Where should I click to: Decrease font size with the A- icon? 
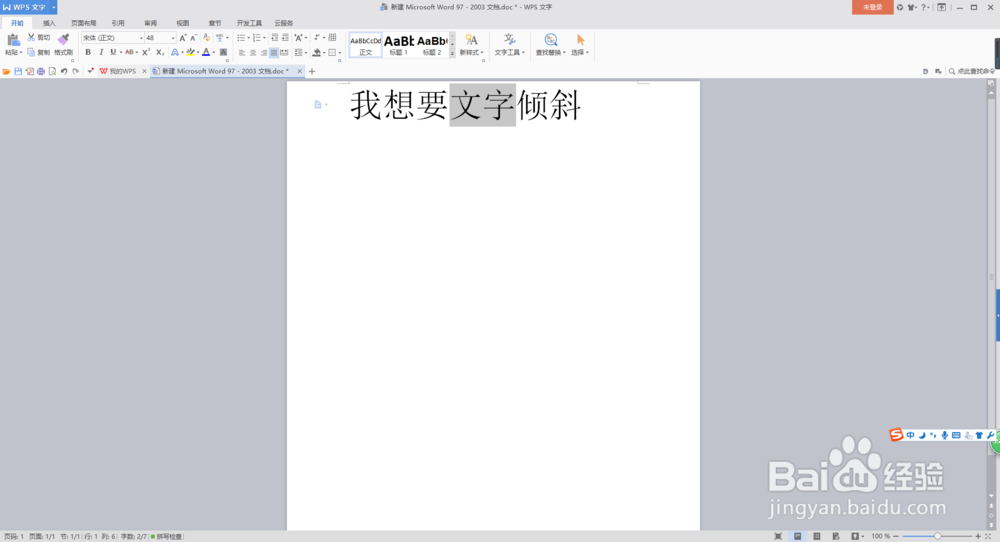(193, 38)
